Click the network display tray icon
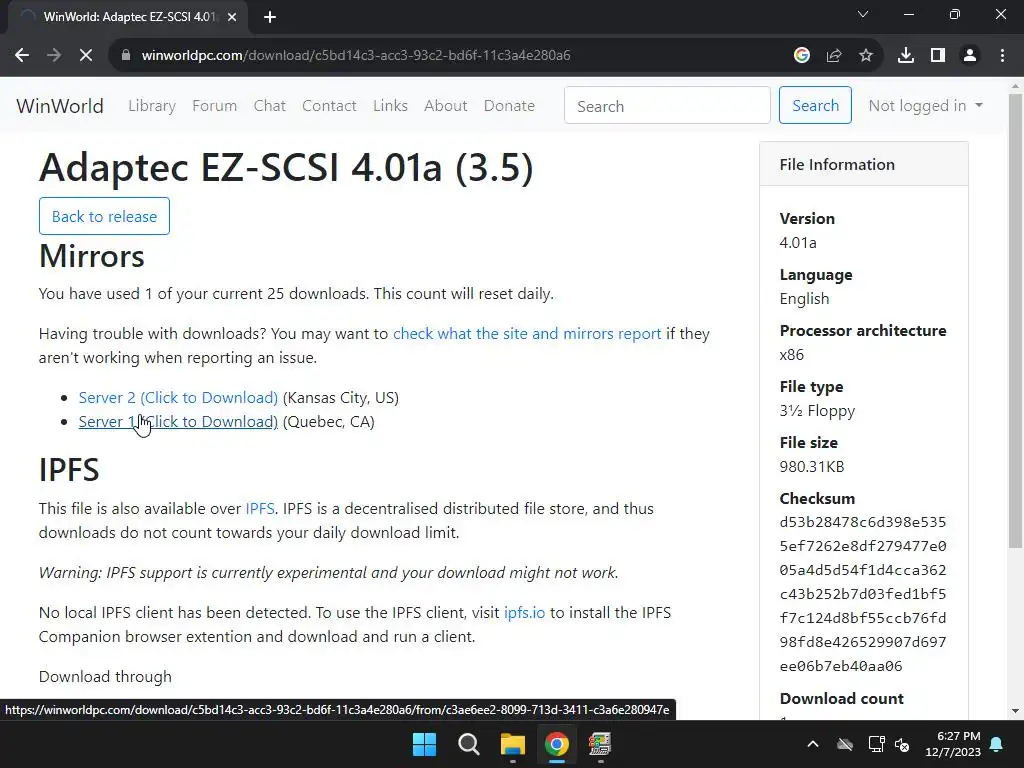The height and width of the screenshot is (768, 1024). (x=876, y=744)
